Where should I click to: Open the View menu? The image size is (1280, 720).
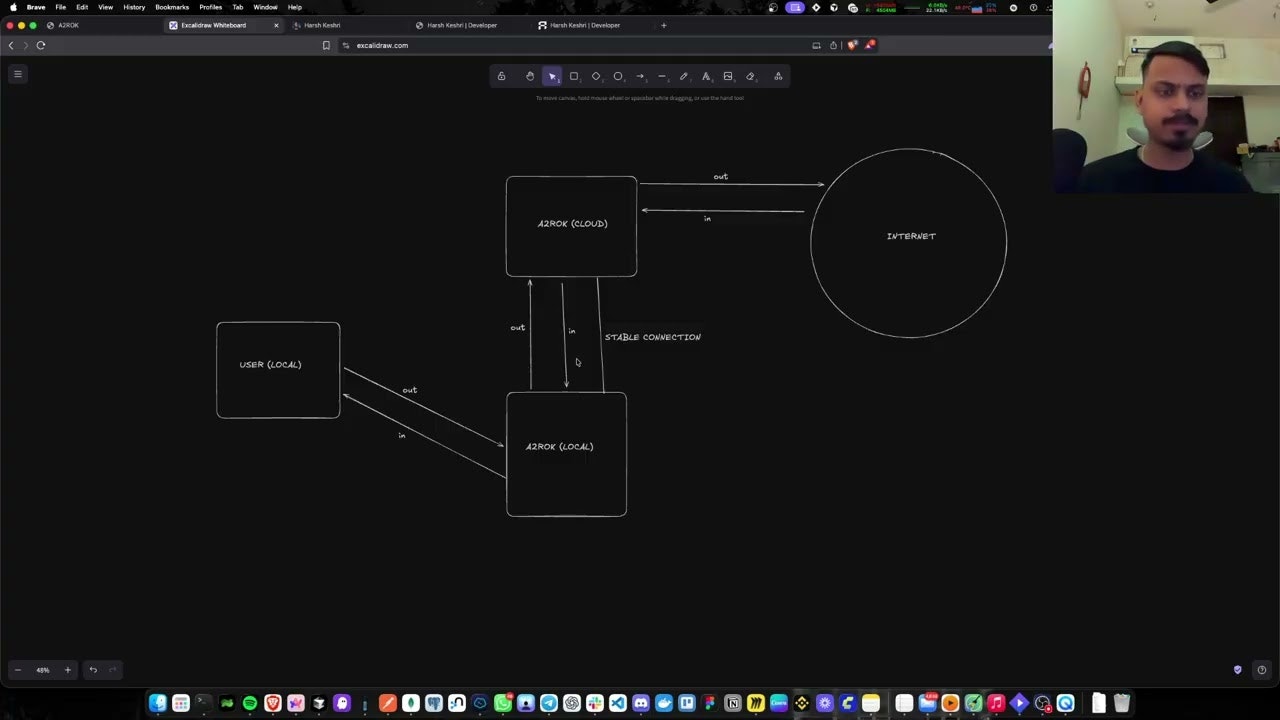tap(105, 7)
